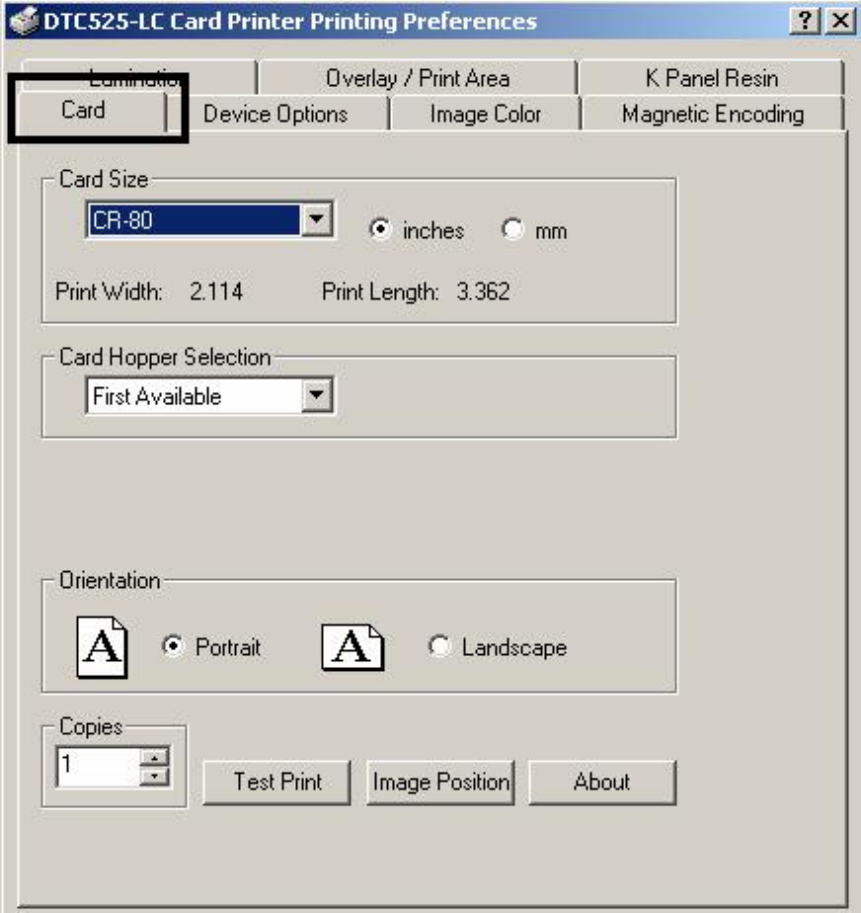Click the Print Width label
The image size is (861, 913).
coord(109,292)
